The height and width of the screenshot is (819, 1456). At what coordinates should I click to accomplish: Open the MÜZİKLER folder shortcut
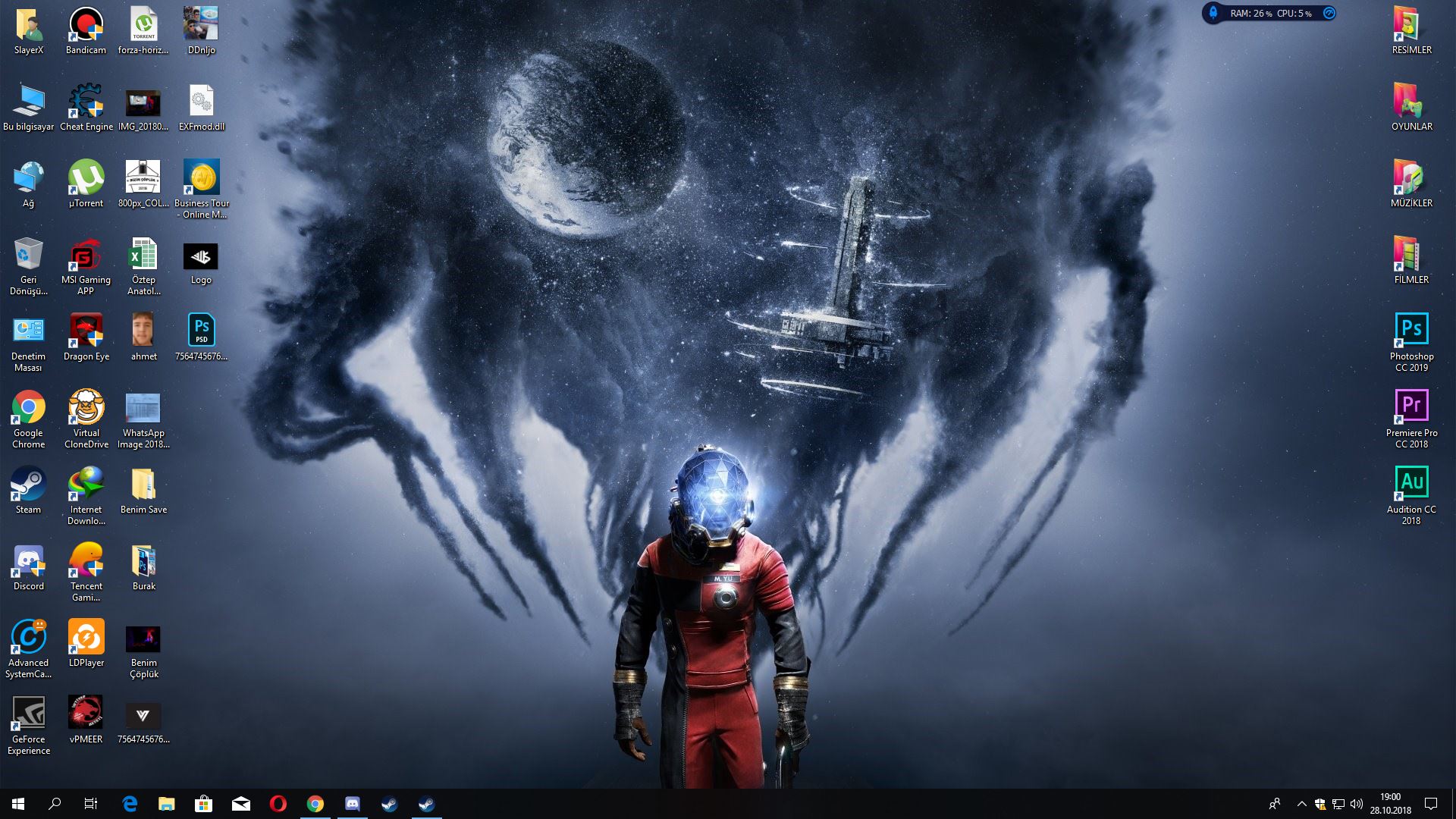1411,184
